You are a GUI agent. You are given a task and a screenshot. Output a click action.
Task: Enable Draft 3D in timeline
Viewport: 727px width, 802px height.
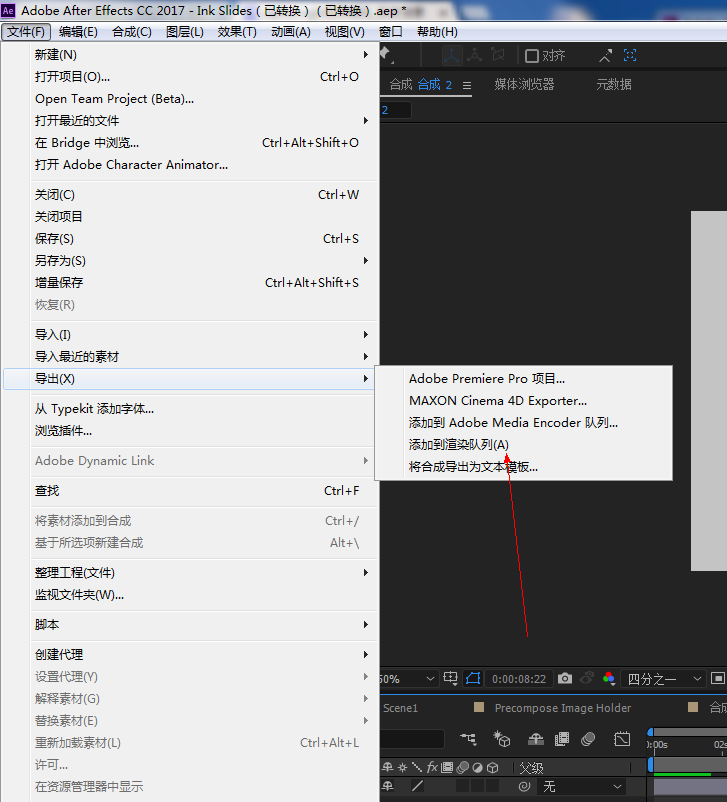tap(502, 739)
